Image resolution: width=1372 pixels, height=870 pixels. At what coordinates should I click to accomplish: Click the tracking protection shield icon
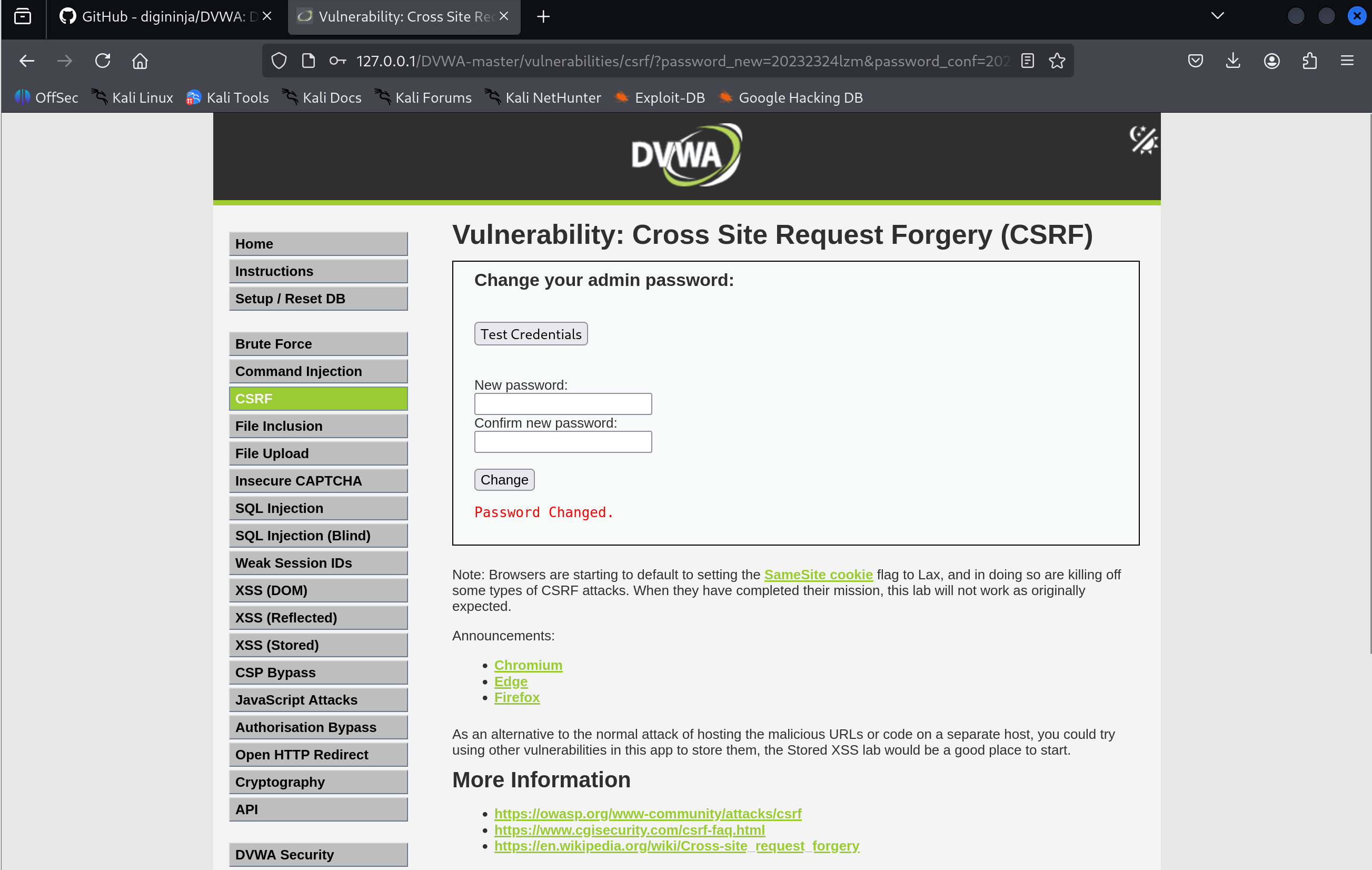click(x=279, y=61)
